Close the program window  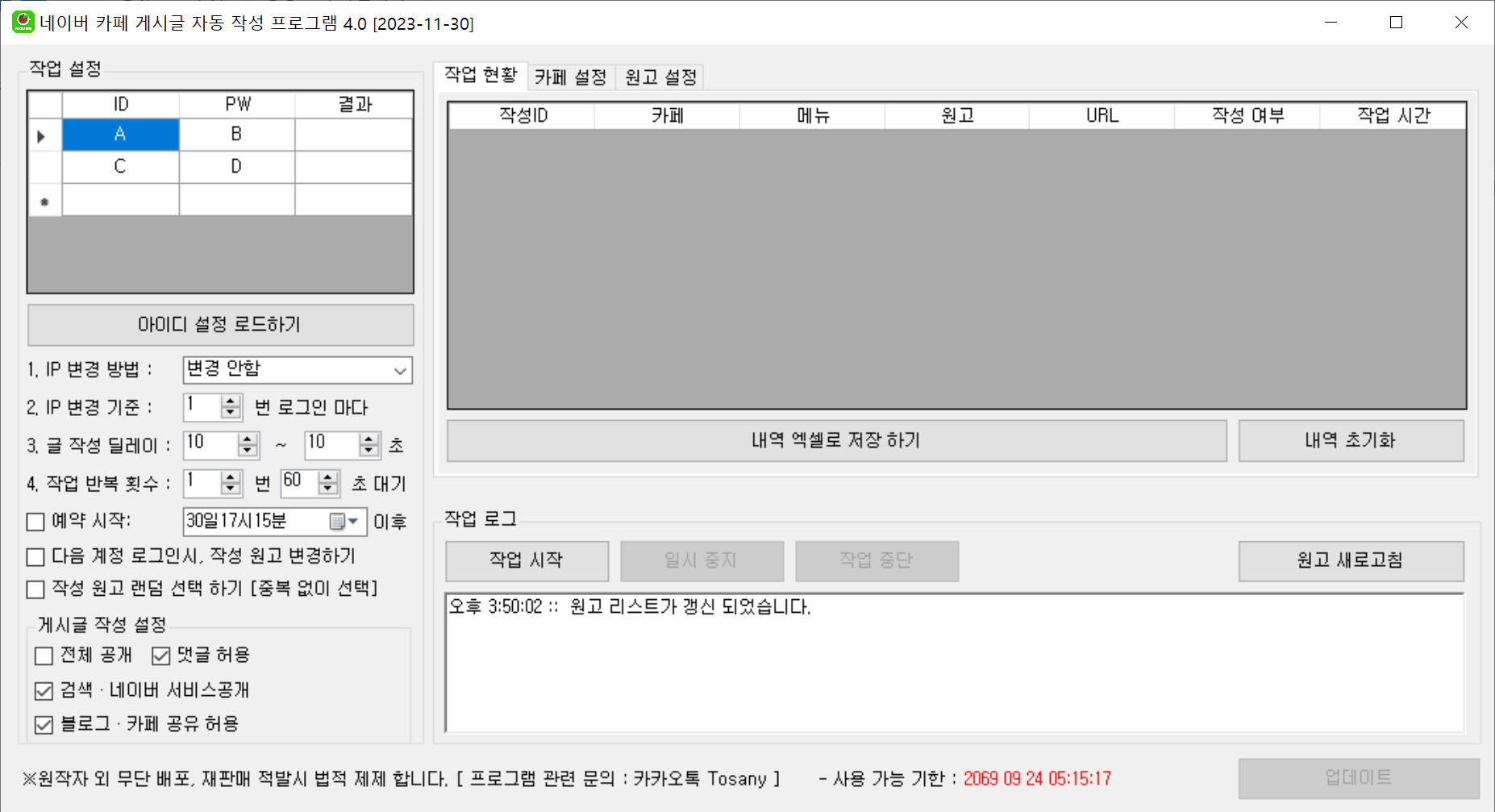coord(1461,23)
